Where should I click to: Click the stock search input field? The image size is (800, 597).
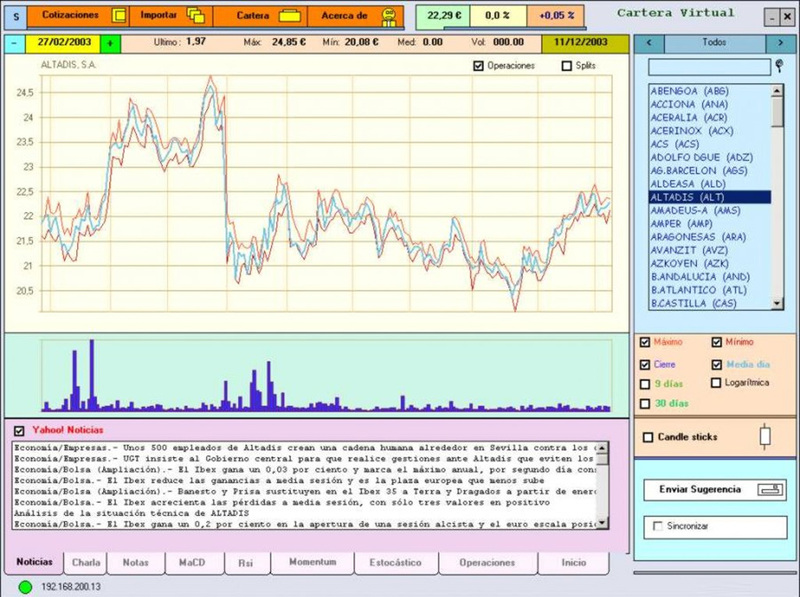pyautogui.click(x=709, y=67)
